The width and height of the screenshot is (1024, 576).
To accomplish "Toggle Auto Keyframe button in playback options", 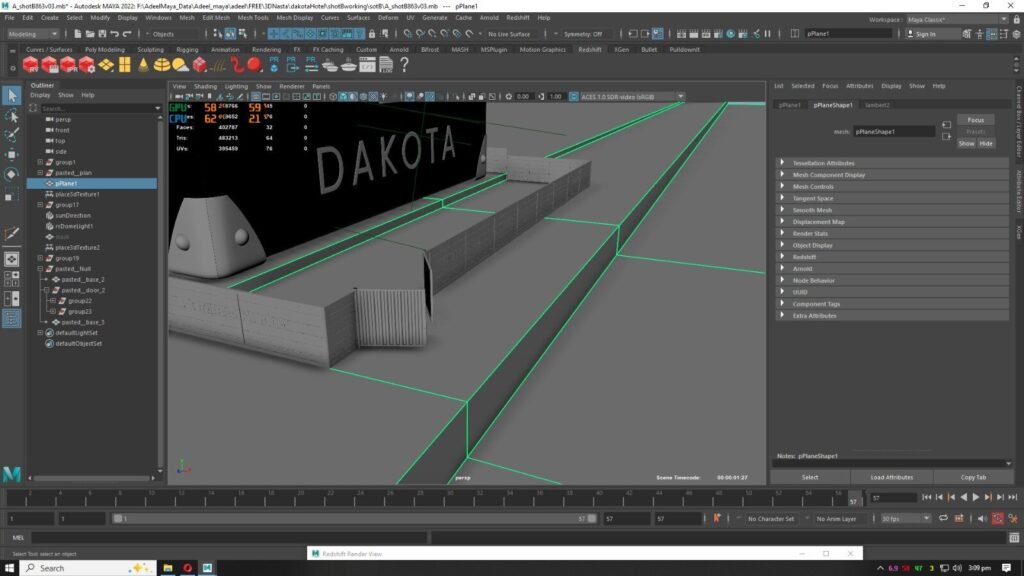I will 998,518.
